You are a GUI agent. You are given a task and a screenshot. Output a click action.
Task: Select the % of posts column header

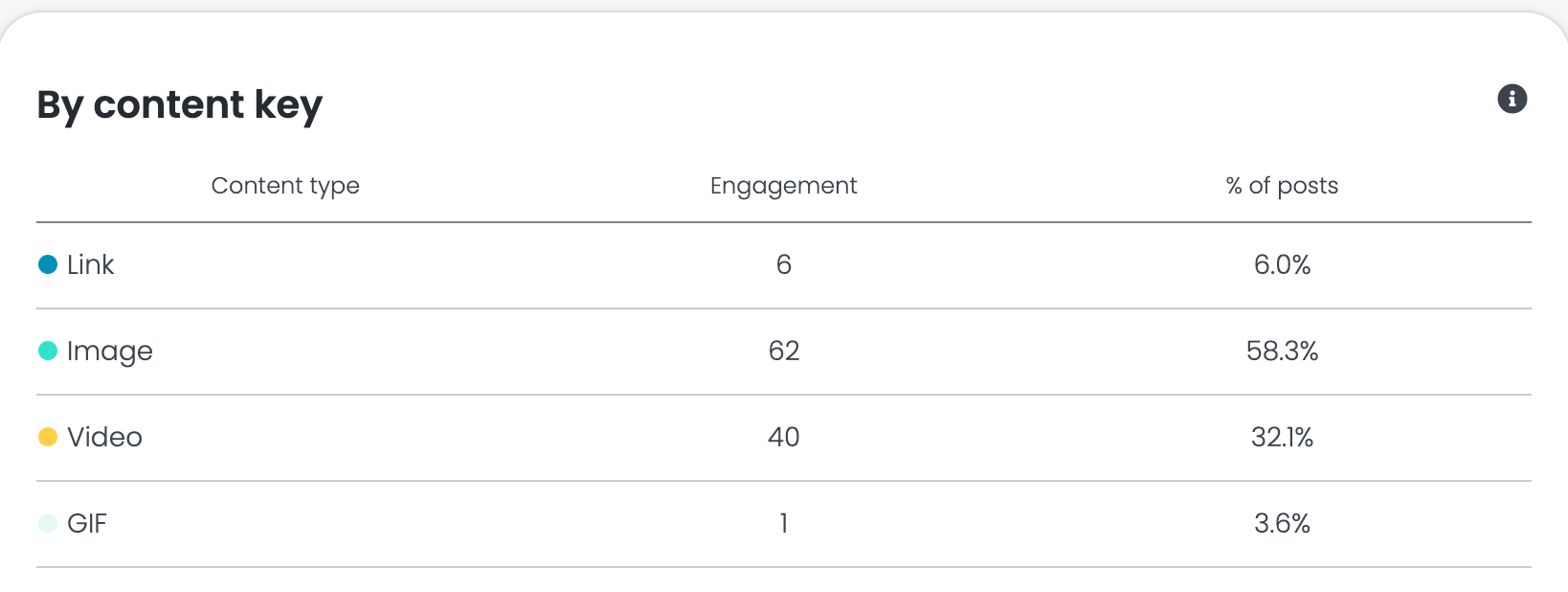point(1282,186)
